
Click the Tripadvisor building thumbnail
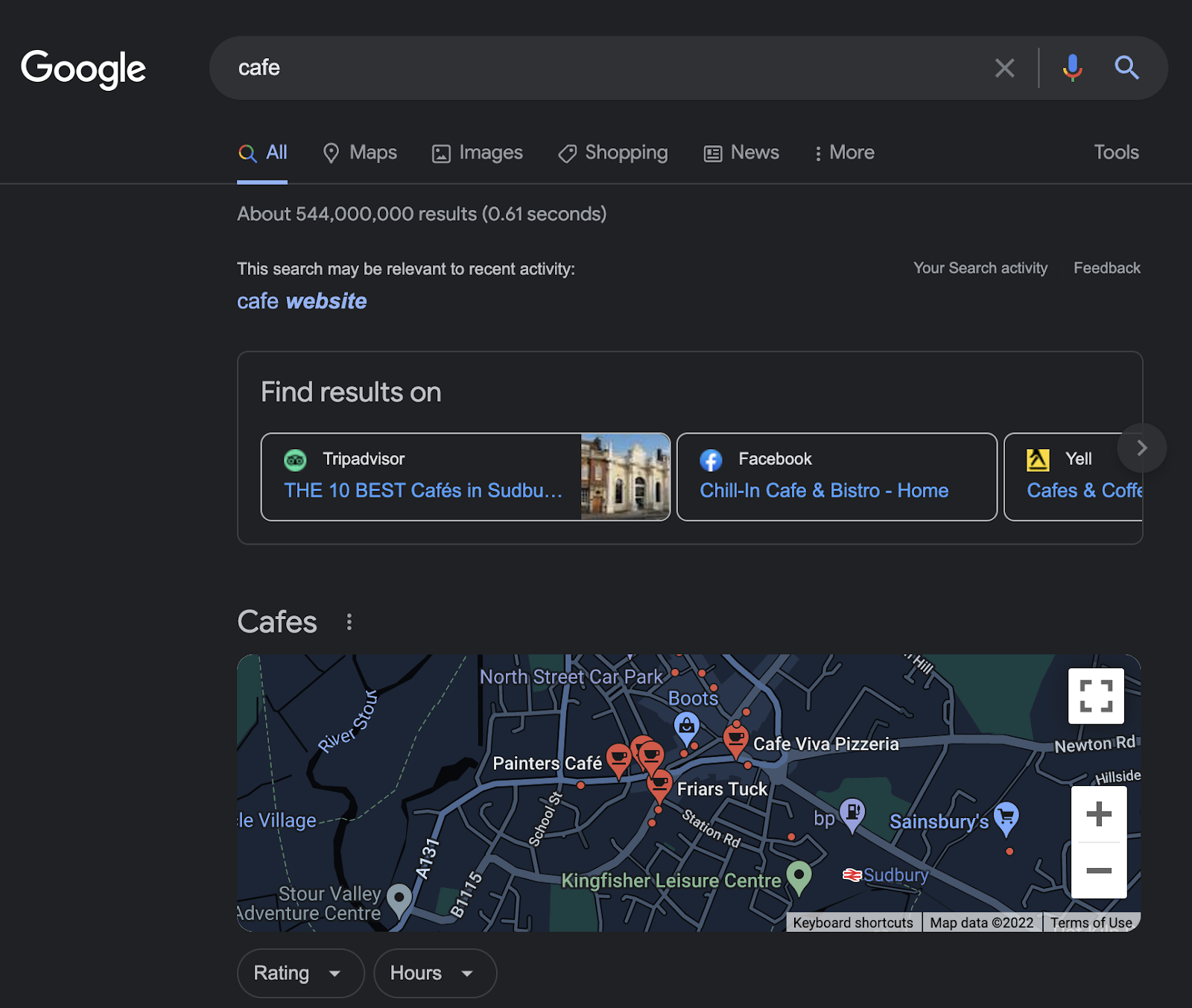click(625, 477)
